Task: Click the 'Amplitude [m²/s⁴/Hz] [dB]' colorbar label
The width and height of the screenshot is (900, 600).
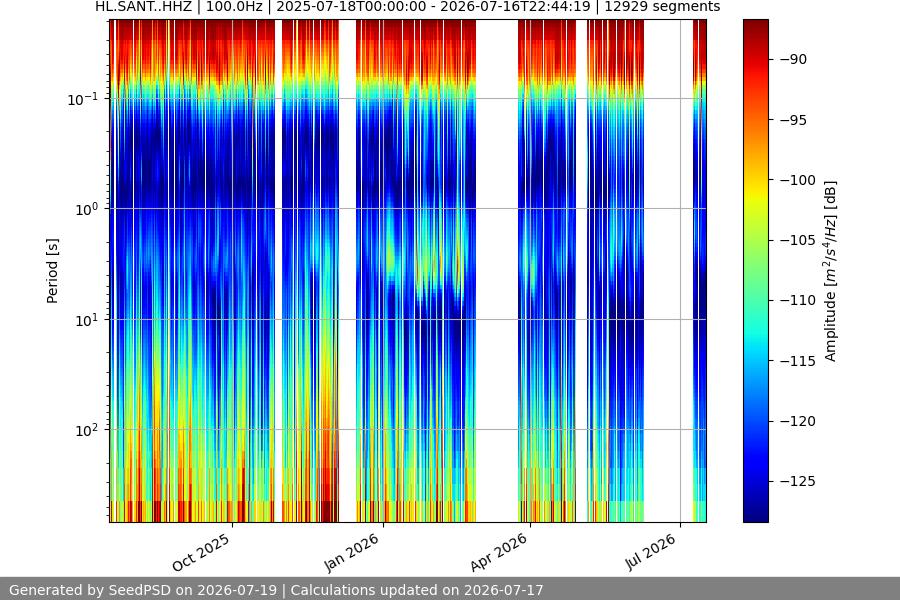Action: pyautogui.click(x=831, y=271)
